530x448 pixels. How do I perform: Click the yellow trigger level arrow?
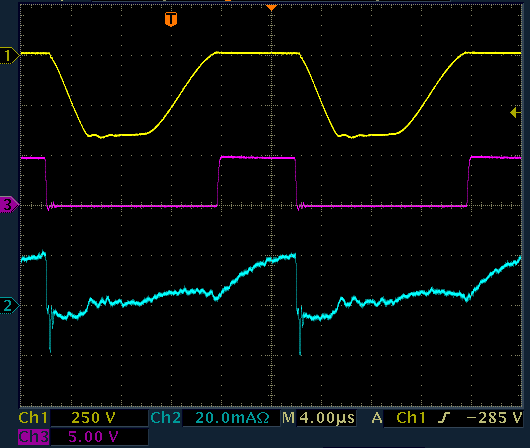[x=515, y=113]
